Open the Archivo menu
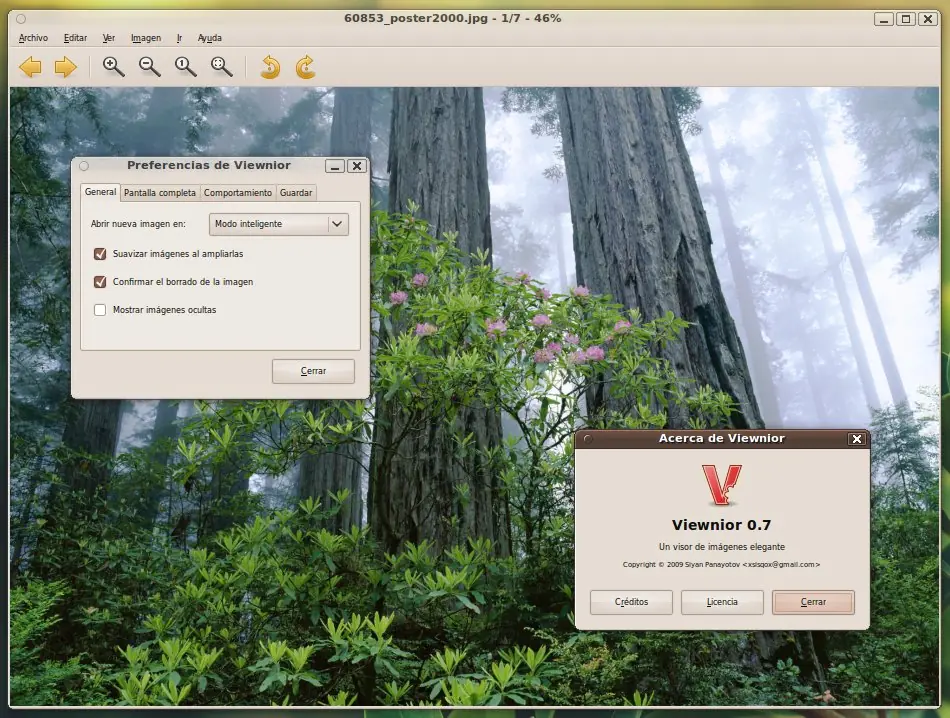The width and height of the screenshot is (950, 718). (33, 38)
